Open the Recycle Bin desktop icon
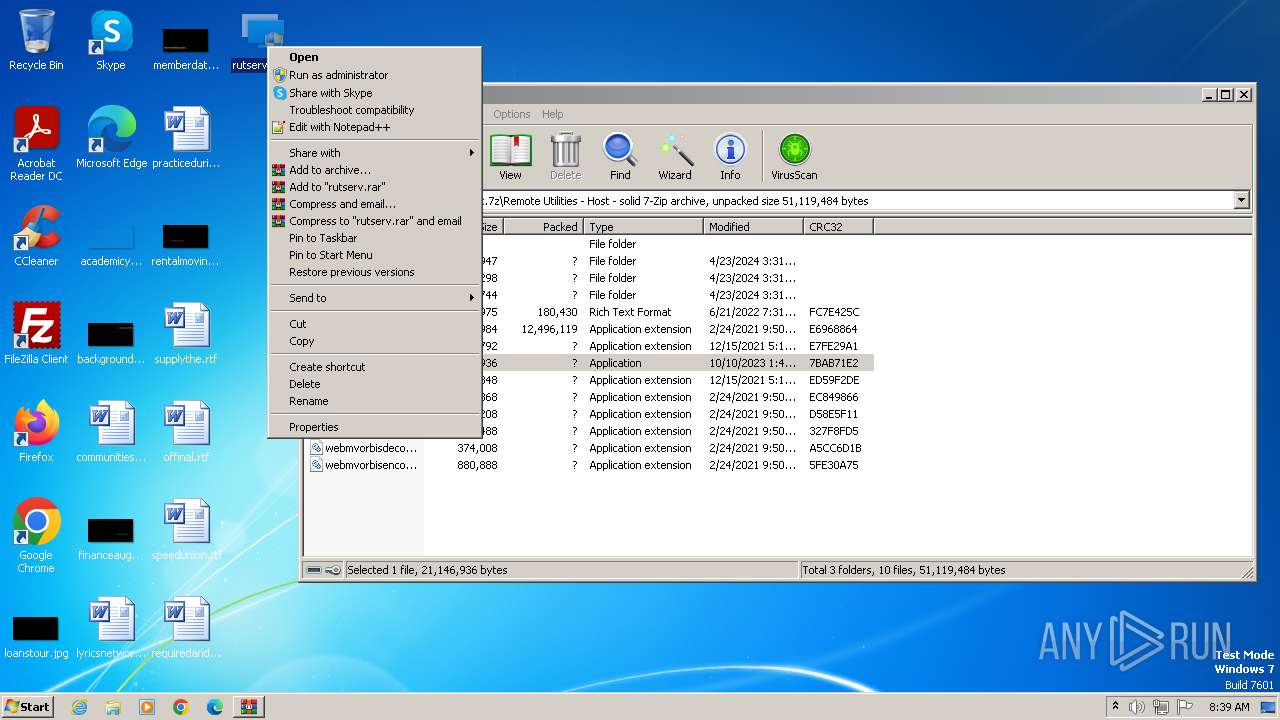Viewport: 1280px width, 720px height. (x=36, y=40)
